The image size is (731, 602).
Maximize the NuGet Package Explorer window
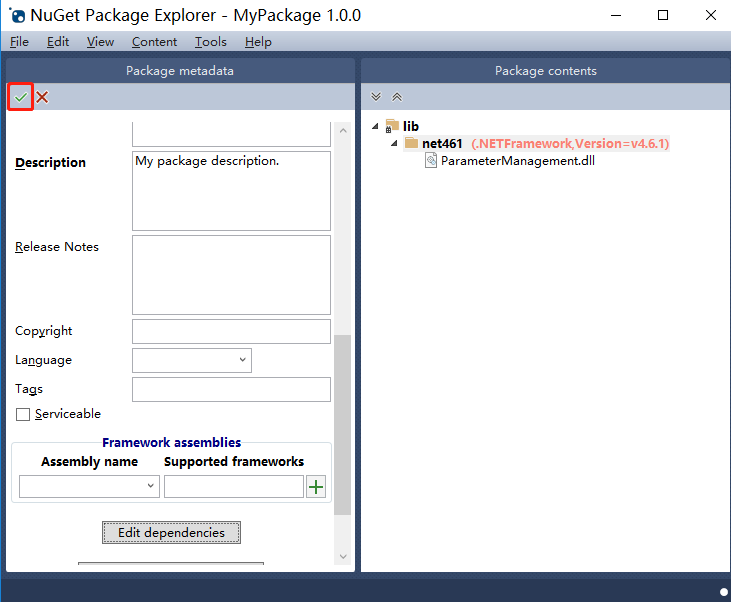click(x=663, y=15)
